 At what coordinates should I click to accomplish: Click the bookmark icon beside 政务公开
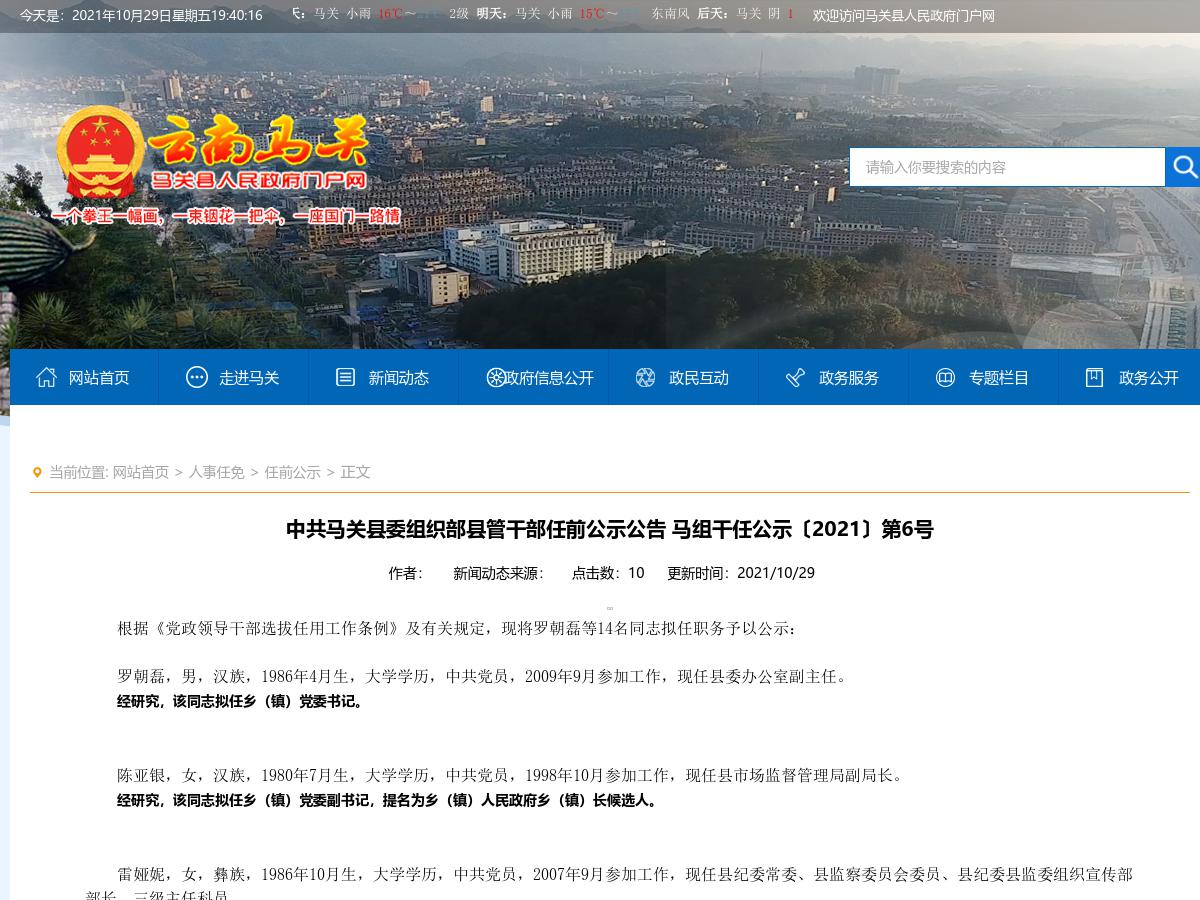pyautogui.click(x=1095, y=377)
